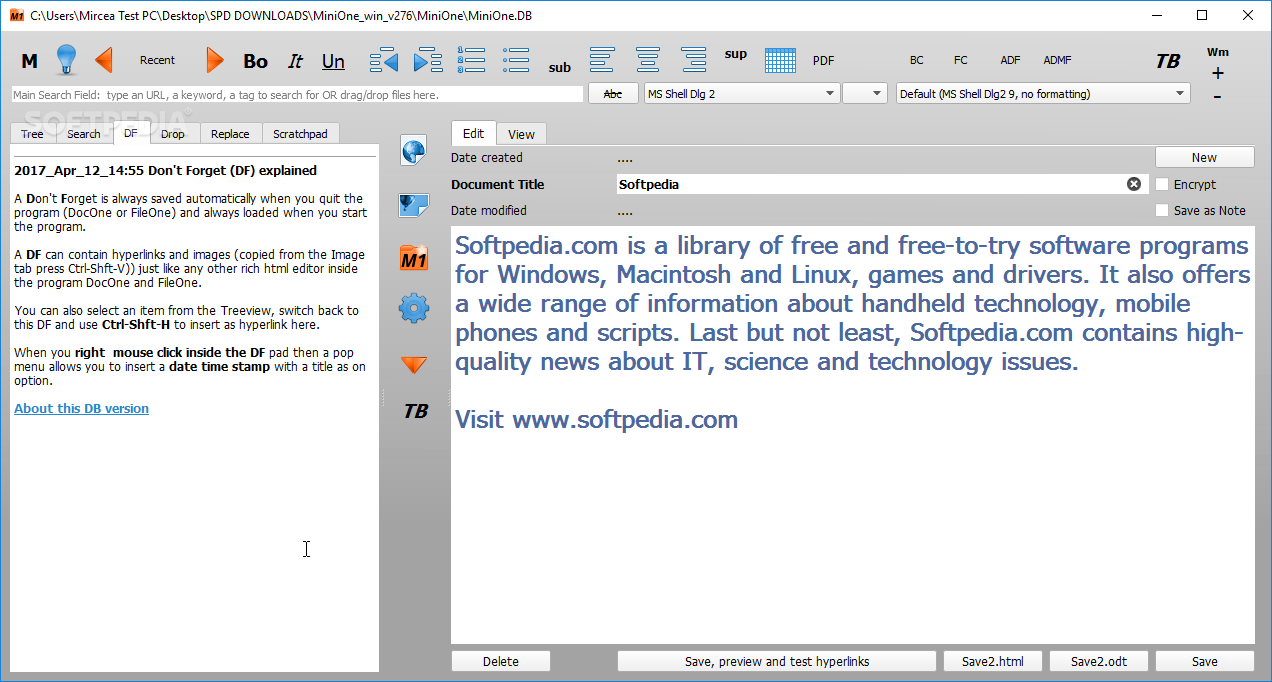Center align the text
This screenshot has height=682, width=1272.
[x=648, y=60]
